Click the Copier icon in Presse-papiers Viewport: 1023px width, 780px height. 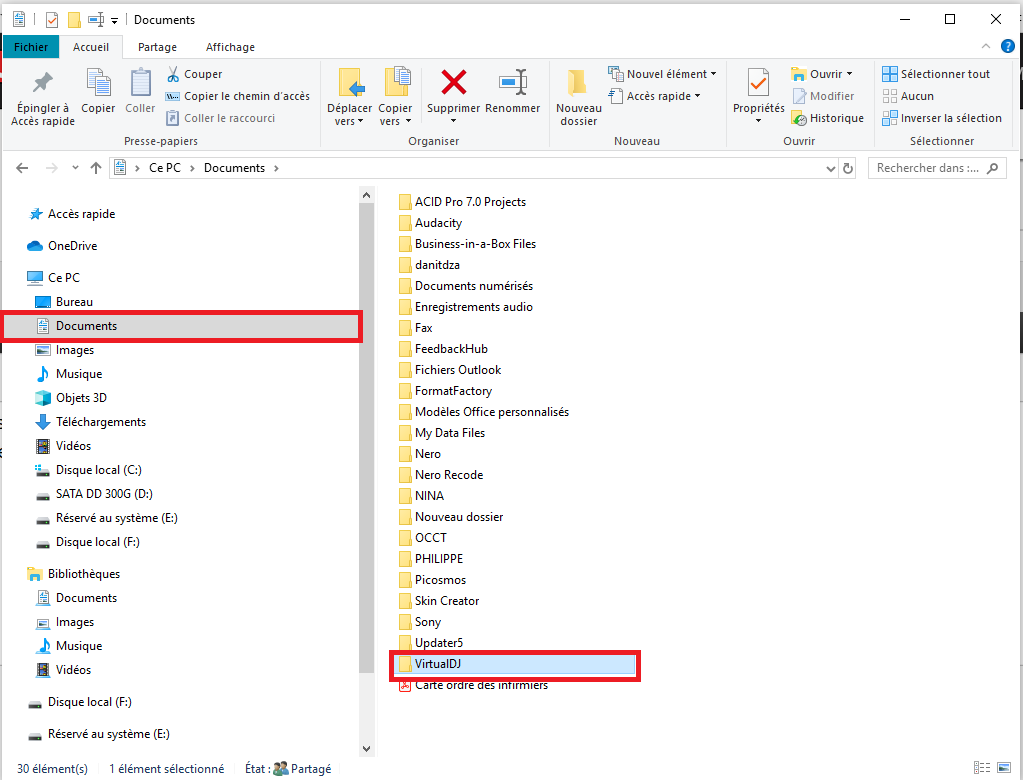click(98, 90)
